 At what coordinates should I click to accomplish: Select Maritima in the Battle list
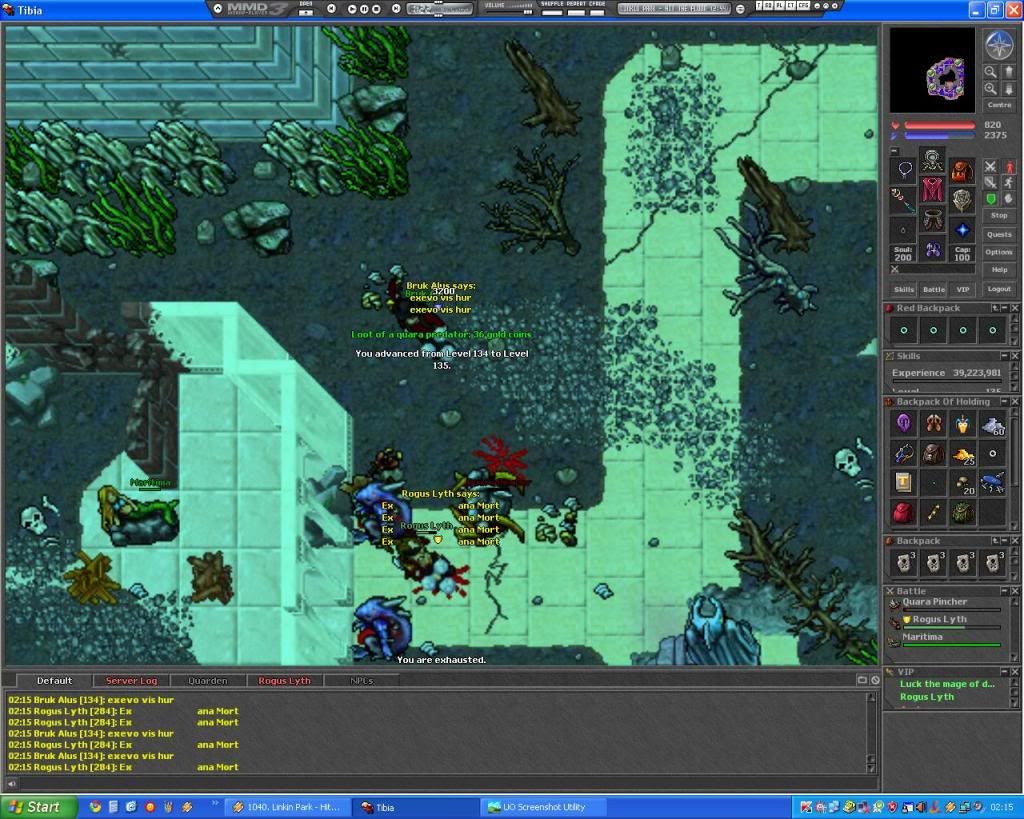pyautogui.click(x=946, y=639)
